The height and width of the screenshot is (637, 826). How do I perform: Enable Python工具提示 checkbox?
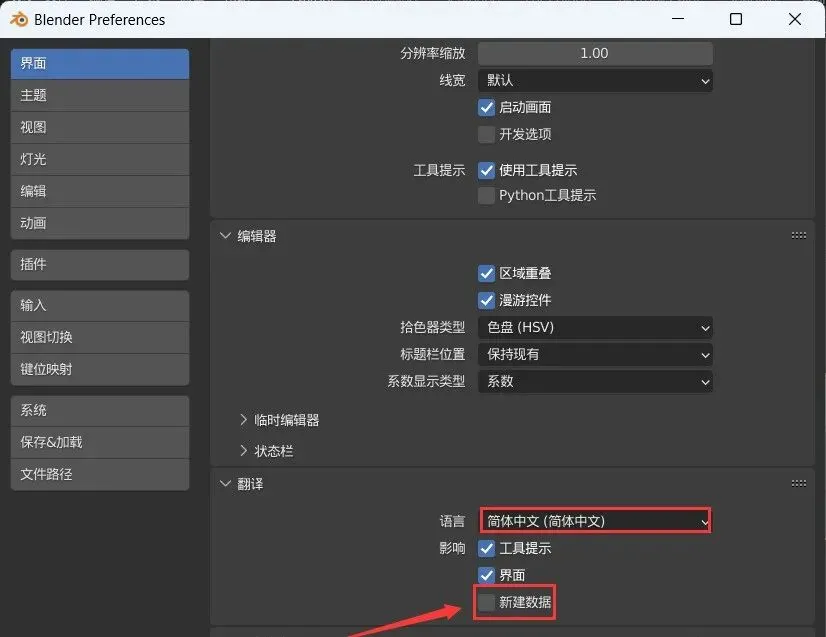point(486,195)
